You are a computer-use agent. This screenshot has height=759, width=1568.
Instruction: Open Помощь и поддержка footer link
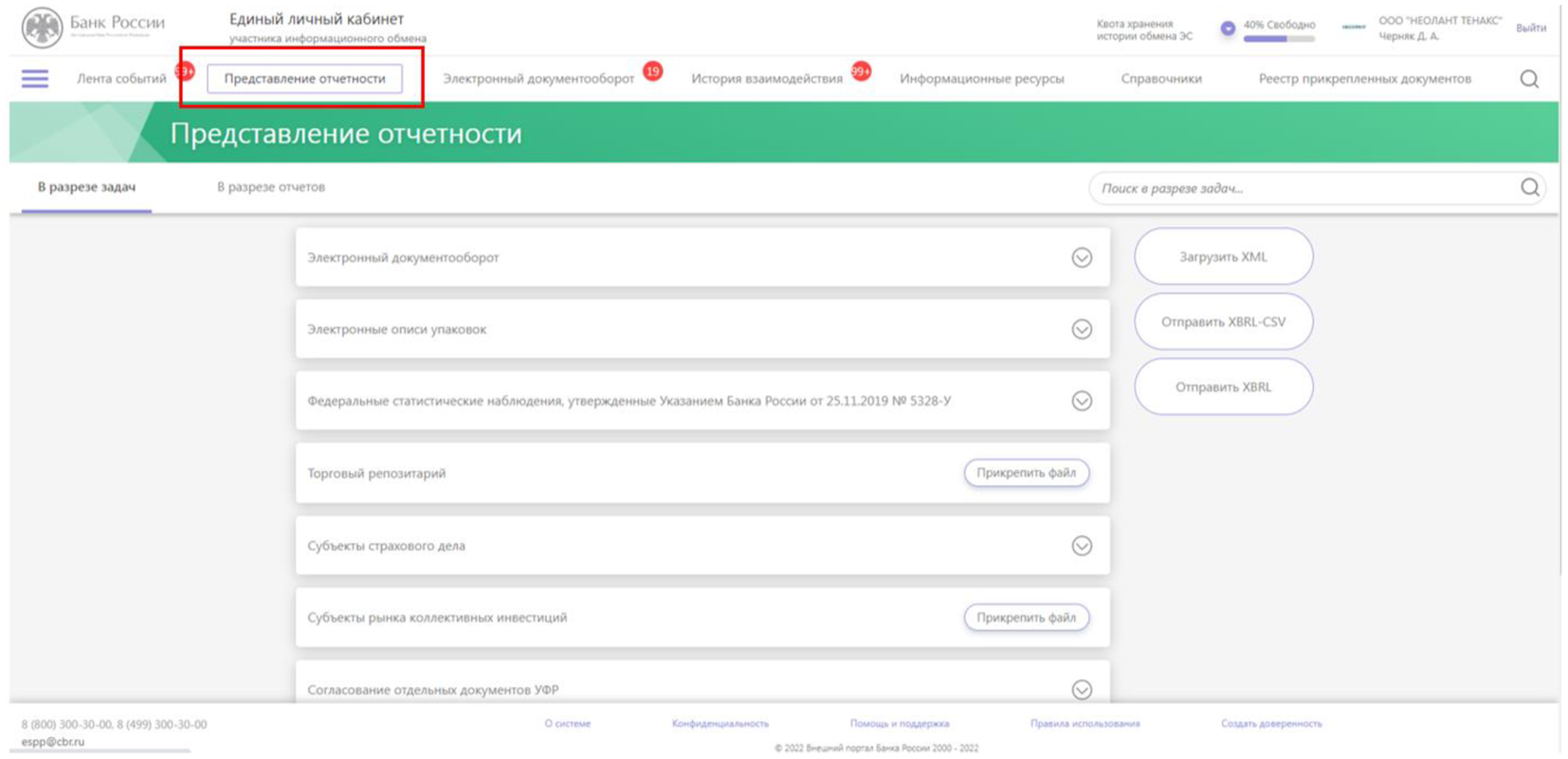[x=899, y=724]
